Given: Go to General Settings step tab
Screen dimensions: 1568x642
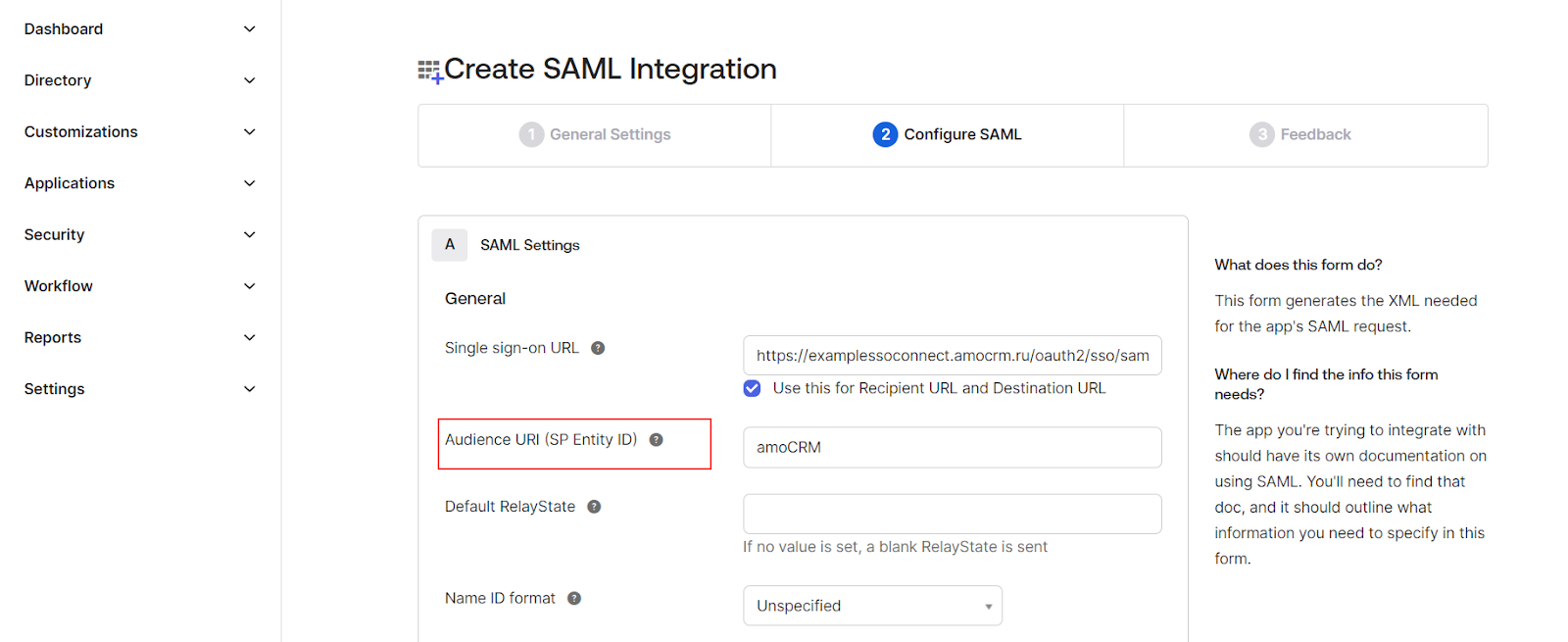Looking at the screenshot, I should (x=610, y=134).
